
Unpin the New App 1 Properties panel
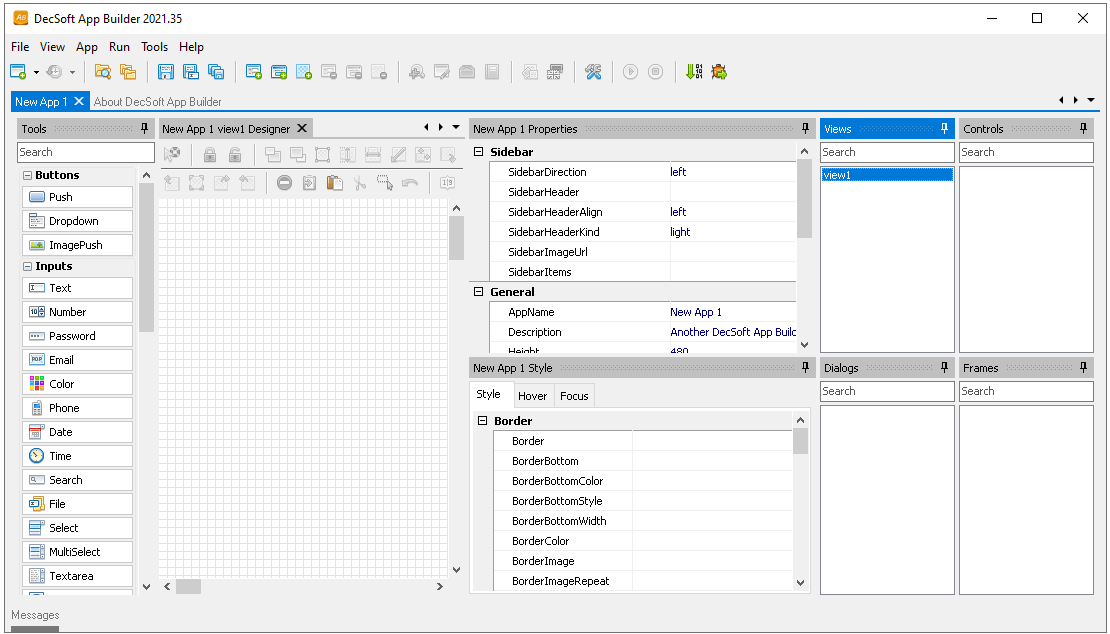(x=805, y=129)
